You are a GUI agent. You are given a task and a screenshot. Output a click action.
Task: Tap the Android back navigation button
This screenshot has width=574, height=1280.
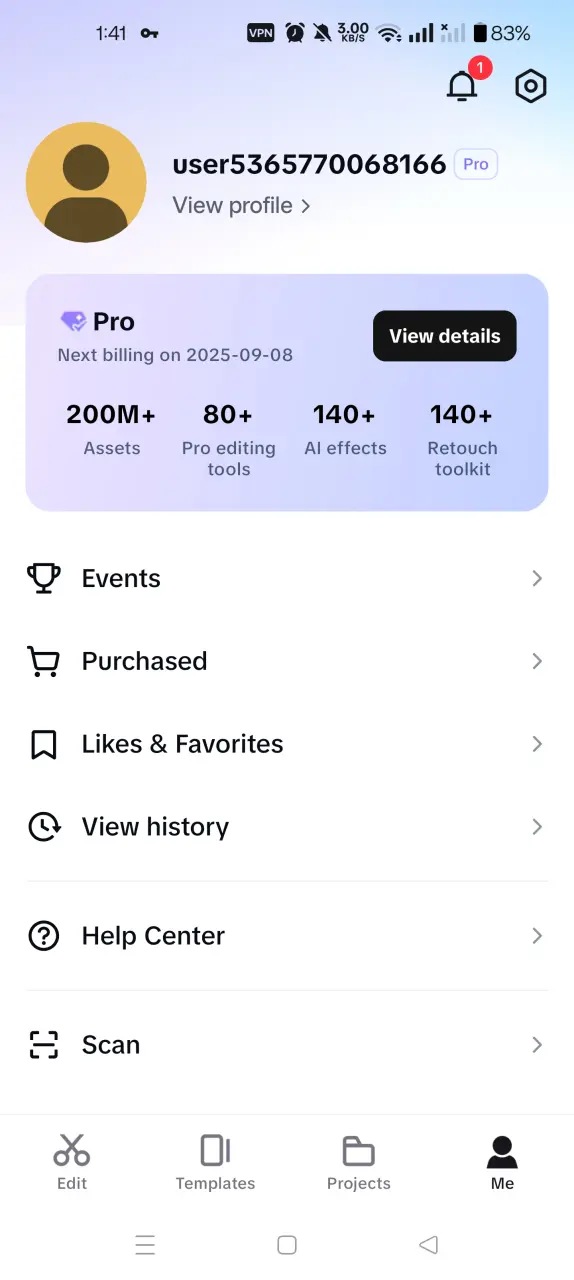(429, 1245)
